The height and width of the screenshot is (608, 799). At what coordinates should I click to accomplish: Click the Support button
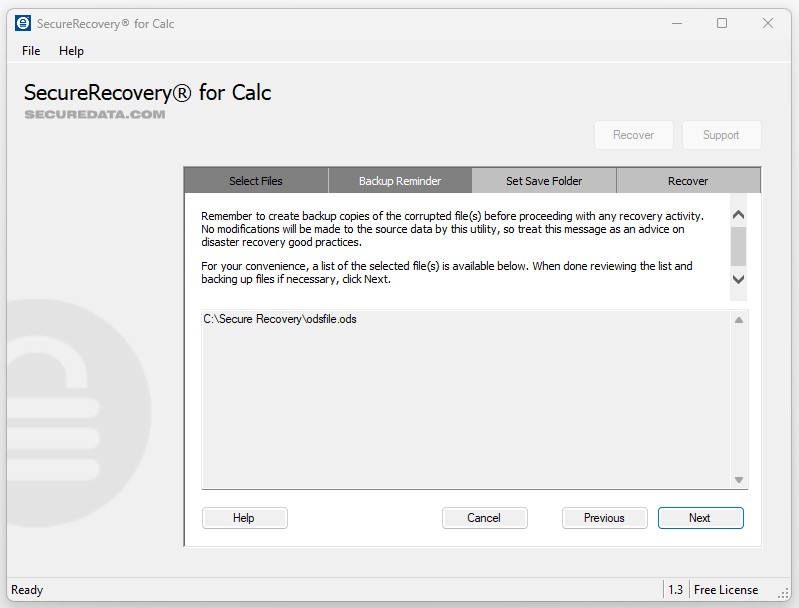point(721,135)
